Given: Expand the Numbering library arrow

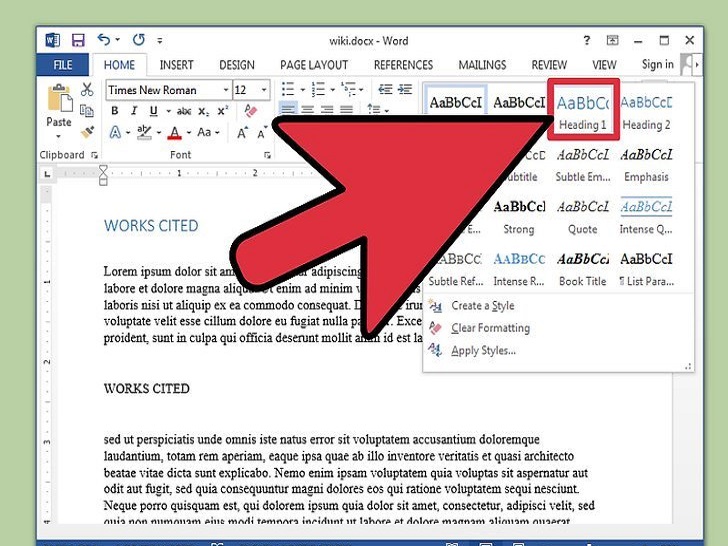Looking at the screenshot, I should pyautogui.click(x=332, y=89).
